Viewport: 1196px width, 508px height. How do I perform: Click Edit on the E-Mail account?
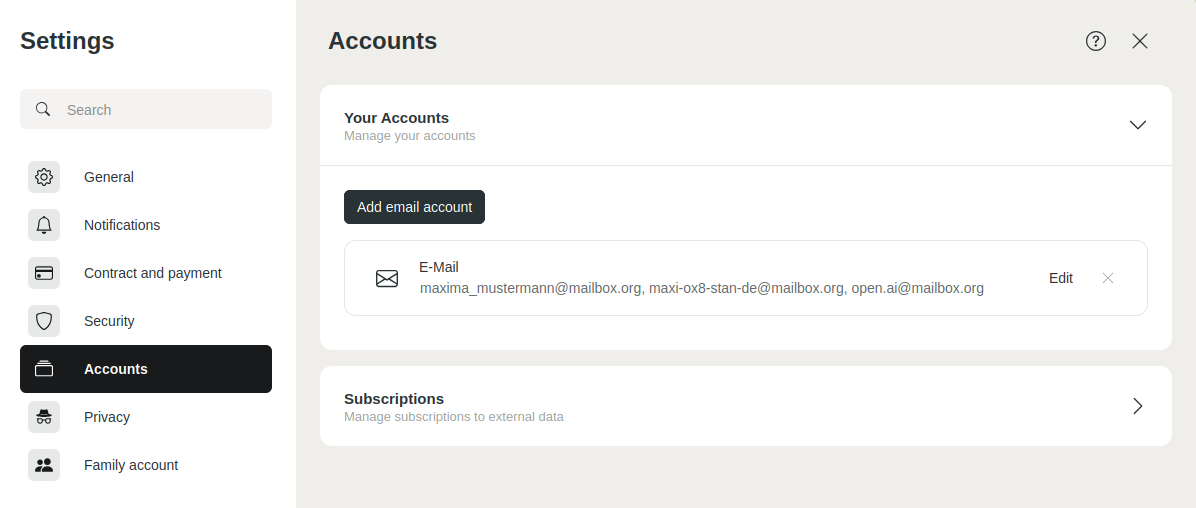pos(1061,278)
